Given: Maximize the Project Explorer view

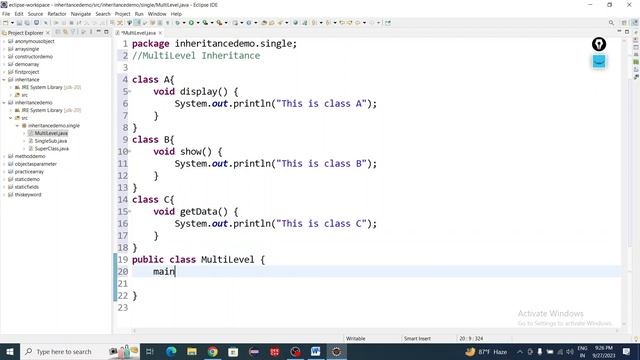Looking at the screenshot, I should [107, 32].
